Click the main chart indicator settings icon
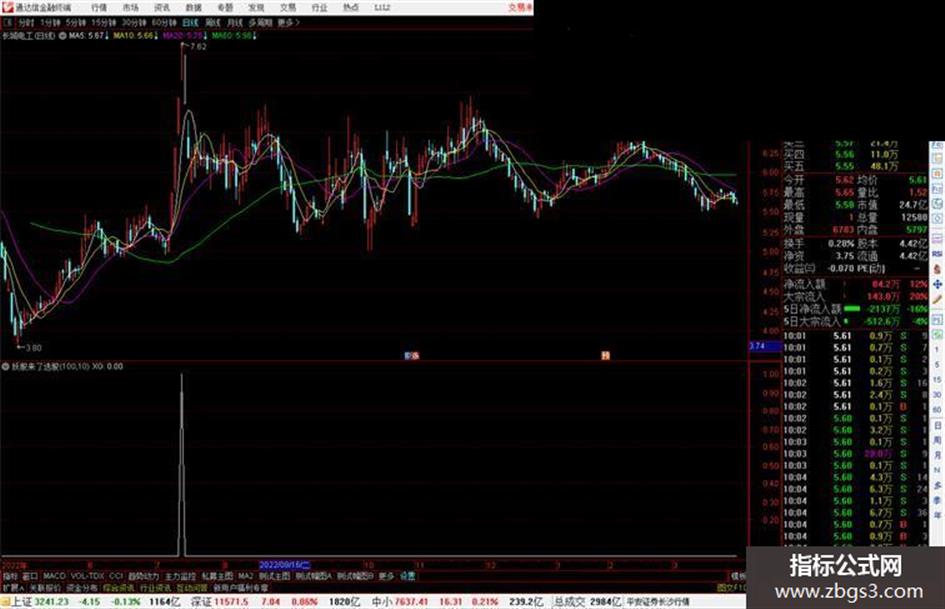Screen dimensions: 945x609 coord(62,36)
